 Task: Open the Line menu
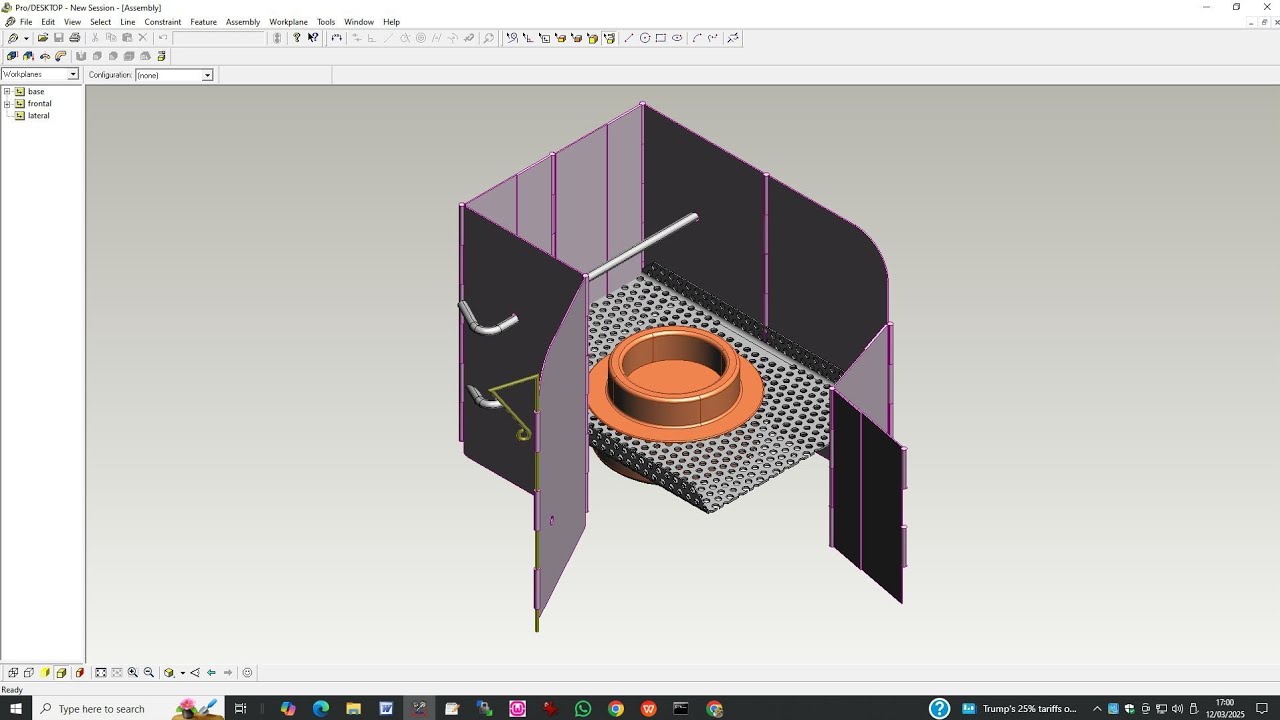pos(128,22)
